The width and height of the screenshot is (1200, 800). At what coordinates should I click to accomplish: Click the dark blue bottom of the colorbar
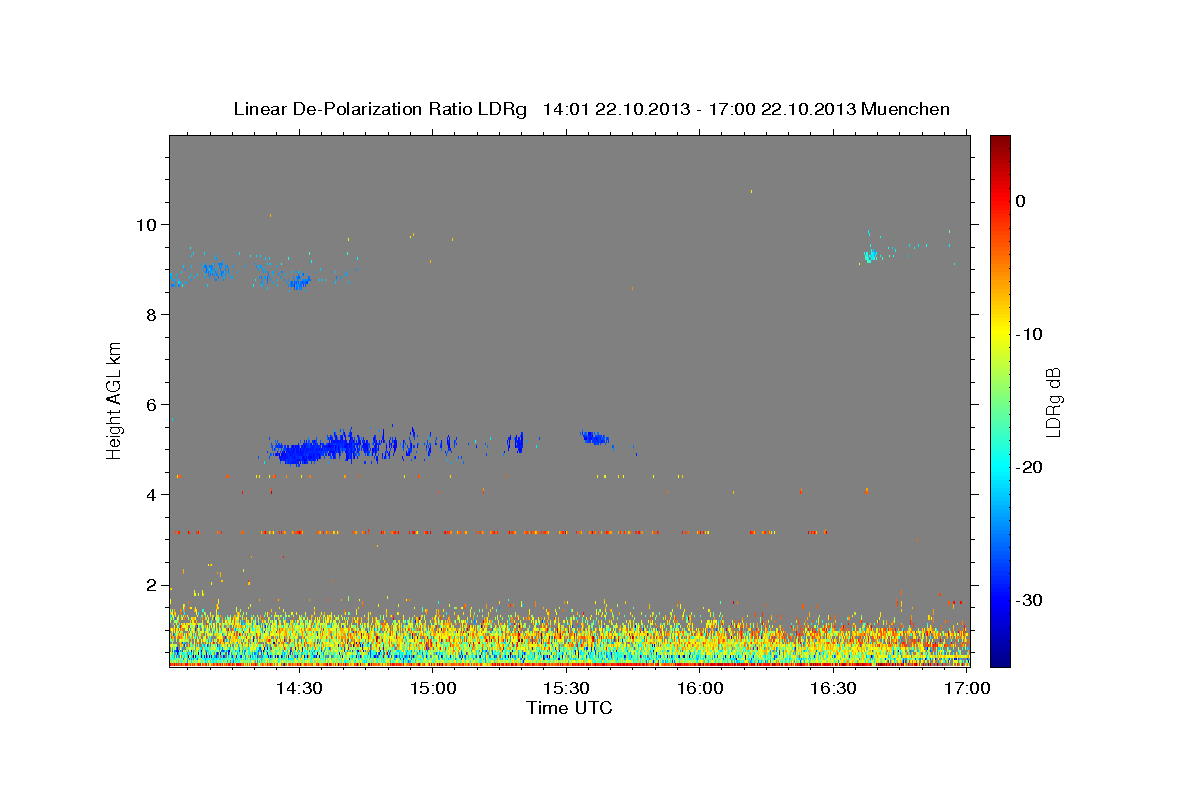pyautogui.click(x=1000, y=657)
